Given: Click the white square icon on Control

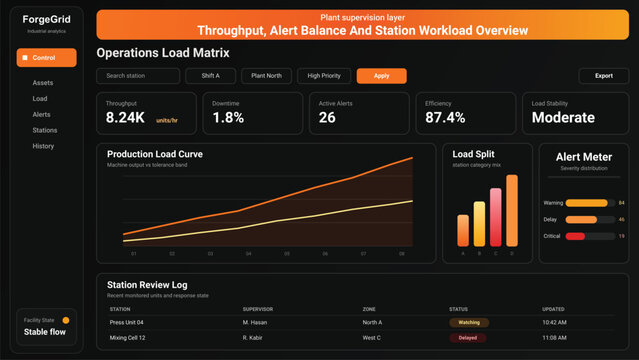Looking at the screenshot, I should [x=25, y=57].
